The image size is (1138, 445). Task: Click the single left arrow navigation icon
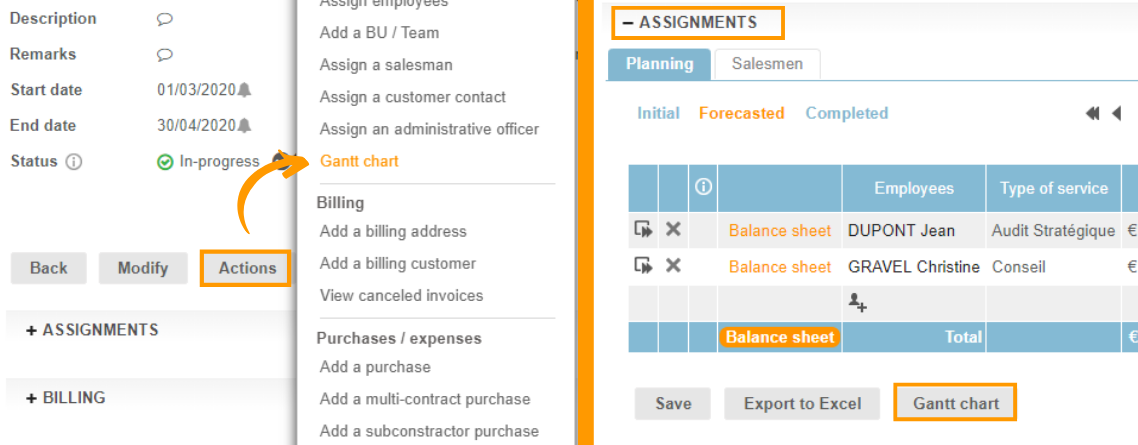pos(1116,114)
